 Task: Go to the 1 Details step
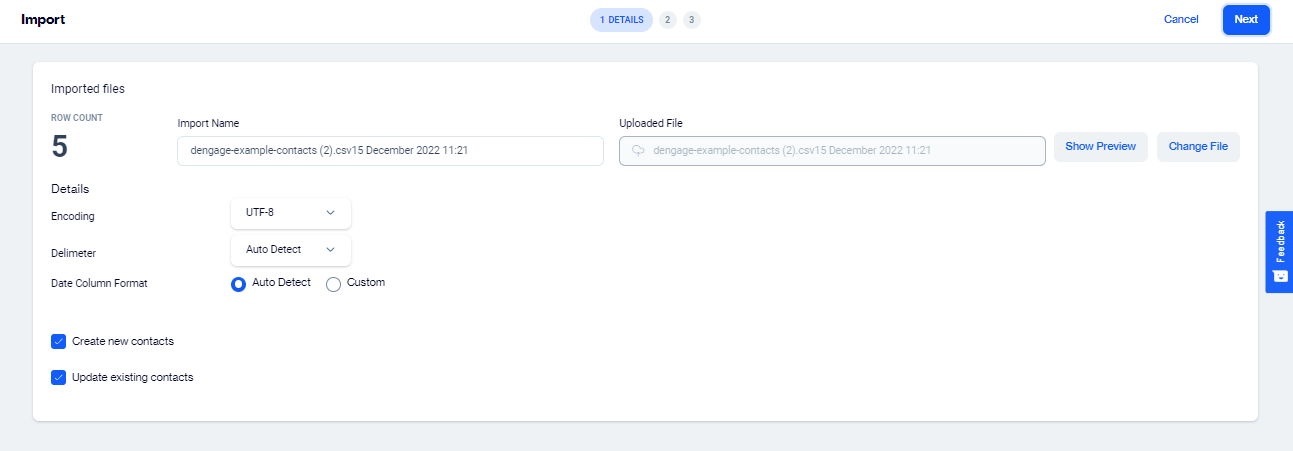point(621,20)
